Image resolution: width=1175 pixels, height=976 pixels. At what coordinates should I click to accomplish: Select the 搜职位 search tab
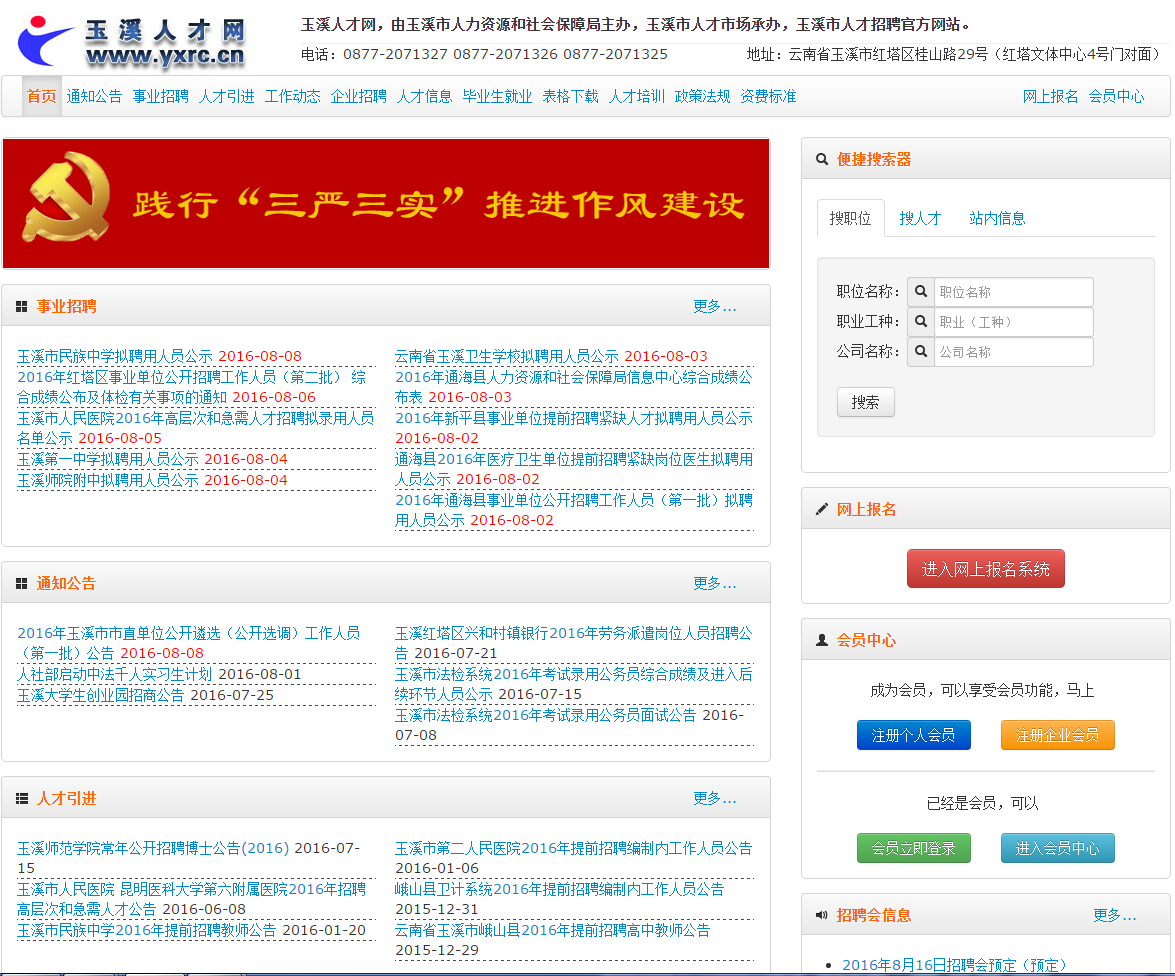coord(851,218)
